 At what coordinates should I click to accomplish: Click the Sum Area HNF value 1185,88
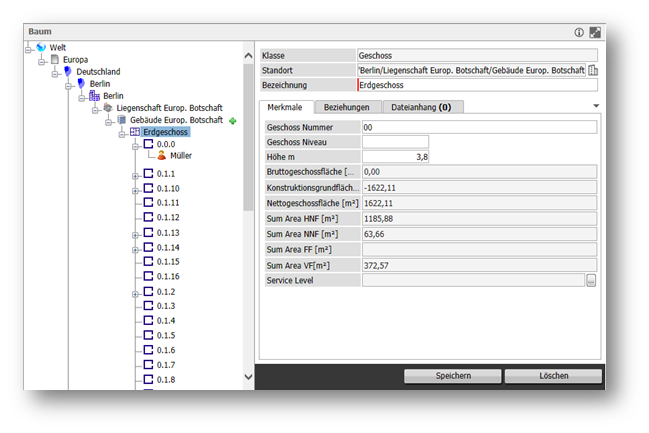pyautogui.click(x=479, y=219)
